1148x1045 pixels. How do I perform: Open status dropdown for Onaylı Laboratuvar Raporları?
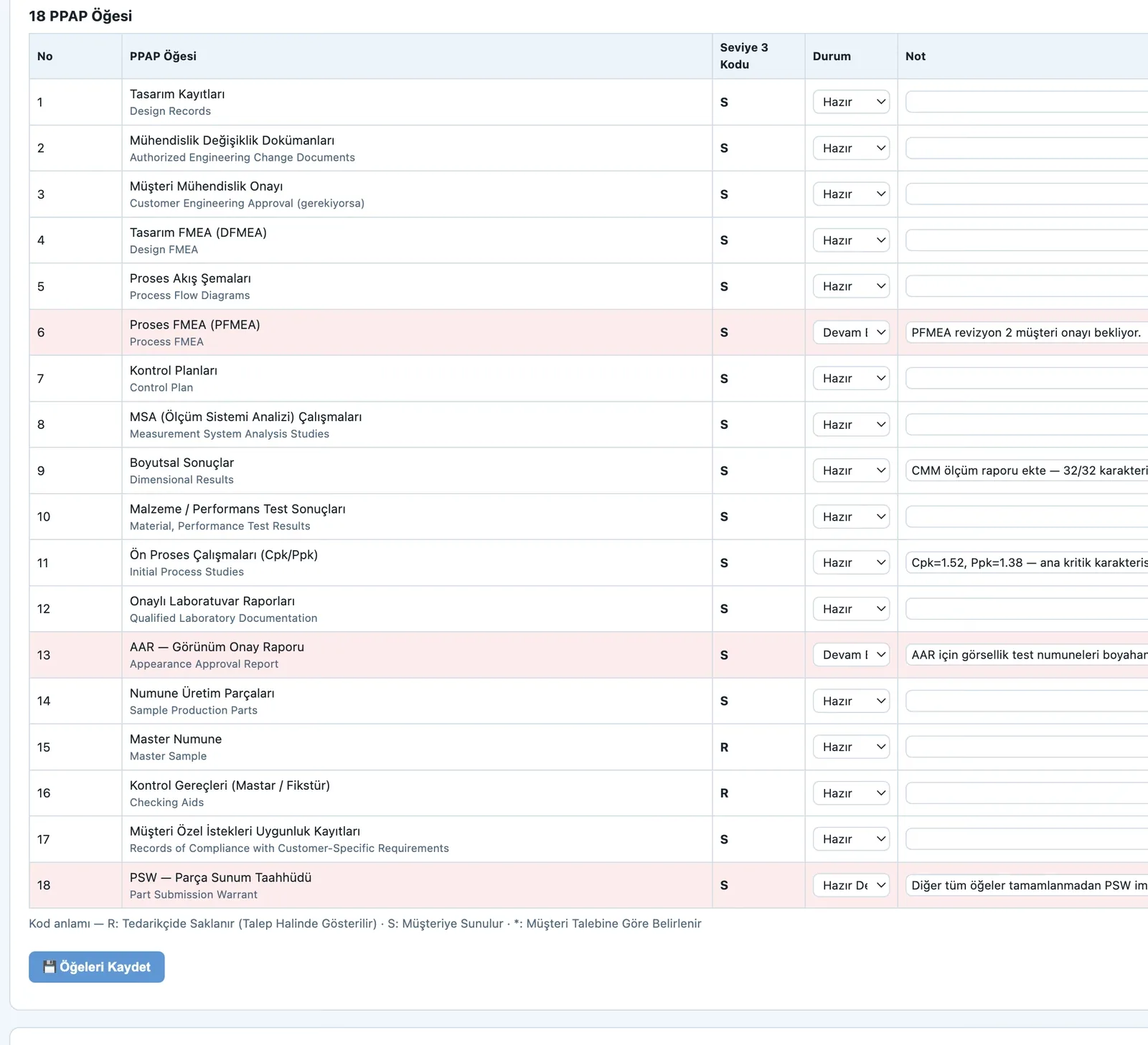[851, 609]
